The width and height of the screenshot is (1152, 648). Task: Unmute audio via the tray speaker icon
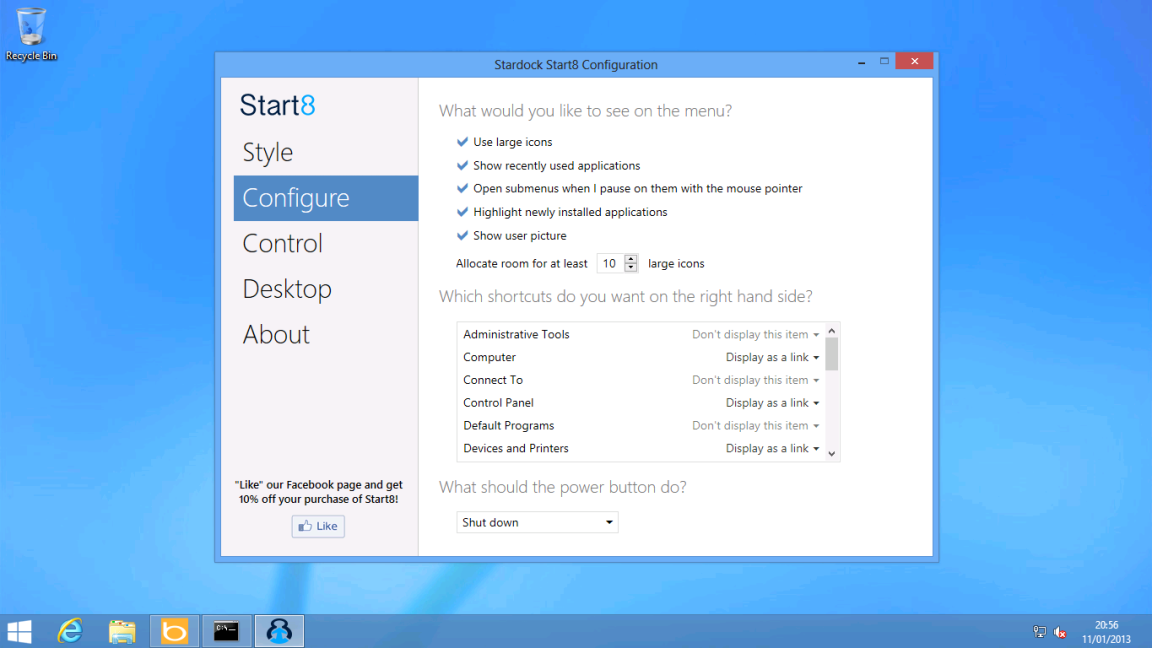(1060, 632)
